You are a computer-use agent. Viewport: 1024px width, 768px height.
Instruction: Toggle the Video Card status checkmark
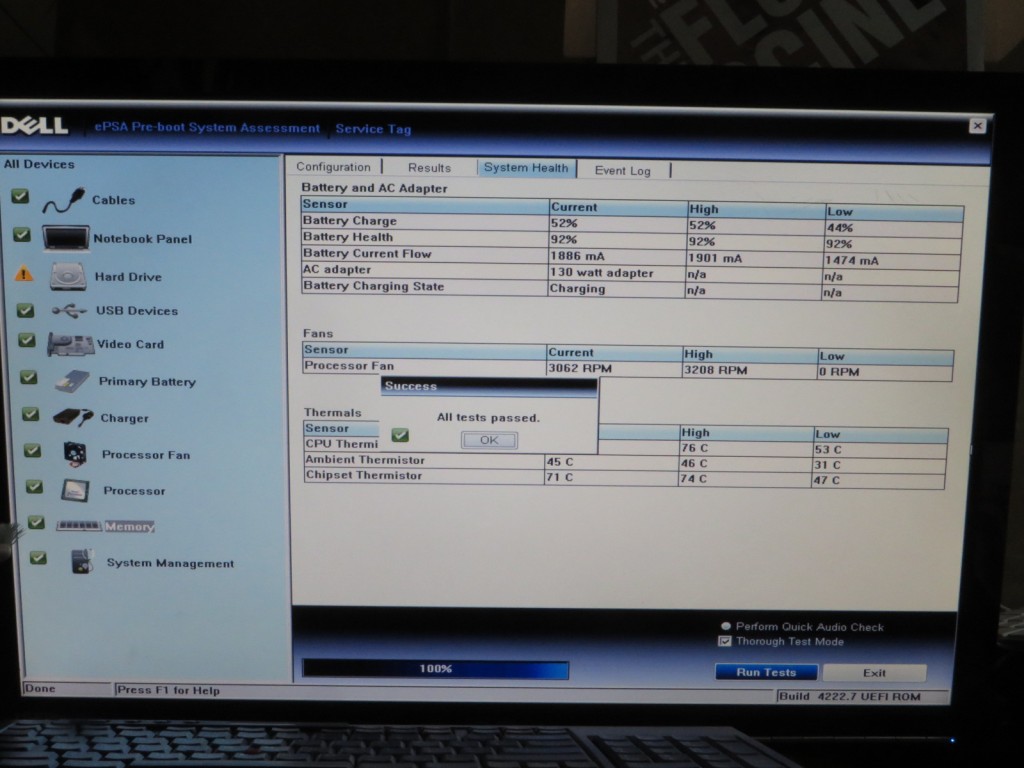click(27, 340)
